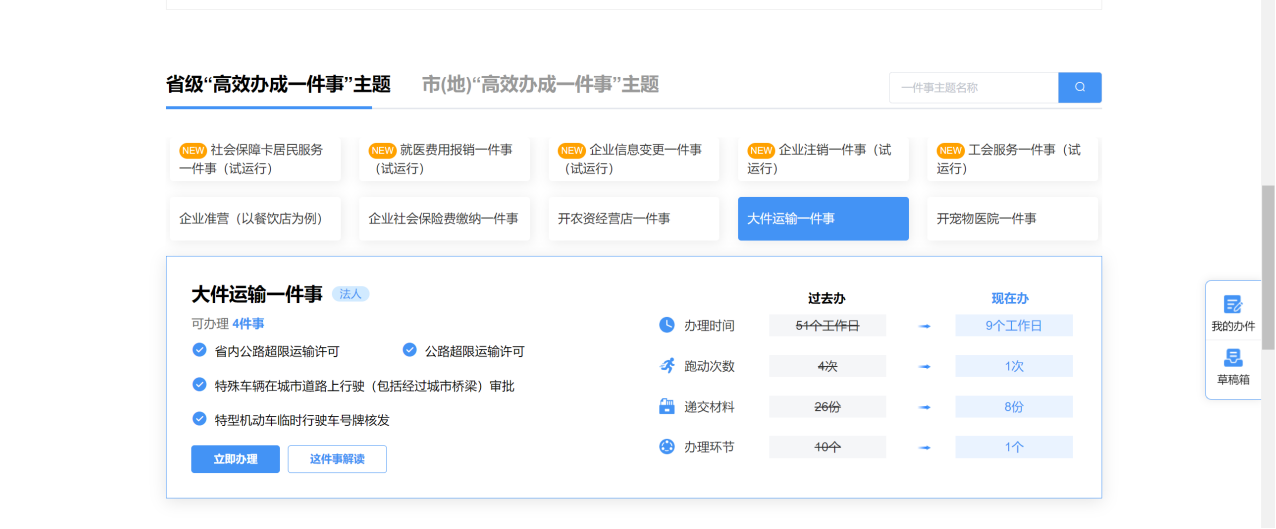Viewport: 1276px width, 529px height.
Task: Click NEW badge on 就医费用报销 card
Action: click(383, 150)
